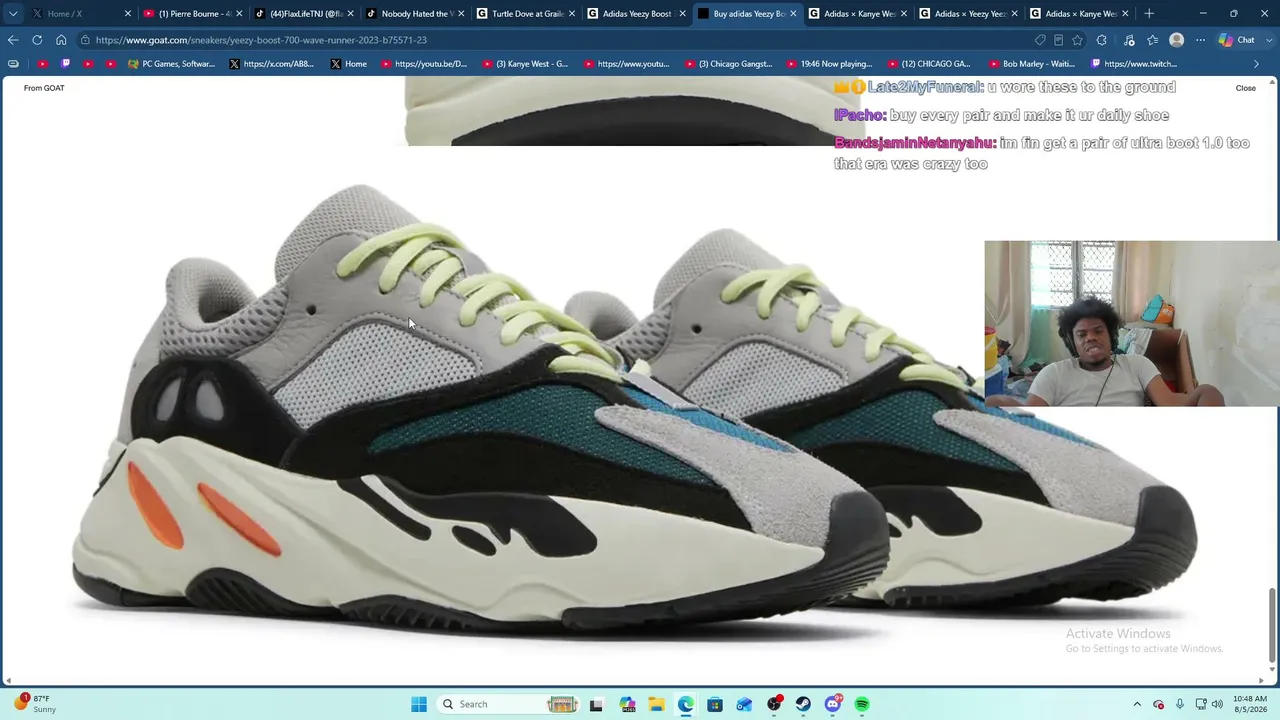Screen dimensions: 1280x720
Task: Open the Windows Start menu
Action: [x=419, y=704]
